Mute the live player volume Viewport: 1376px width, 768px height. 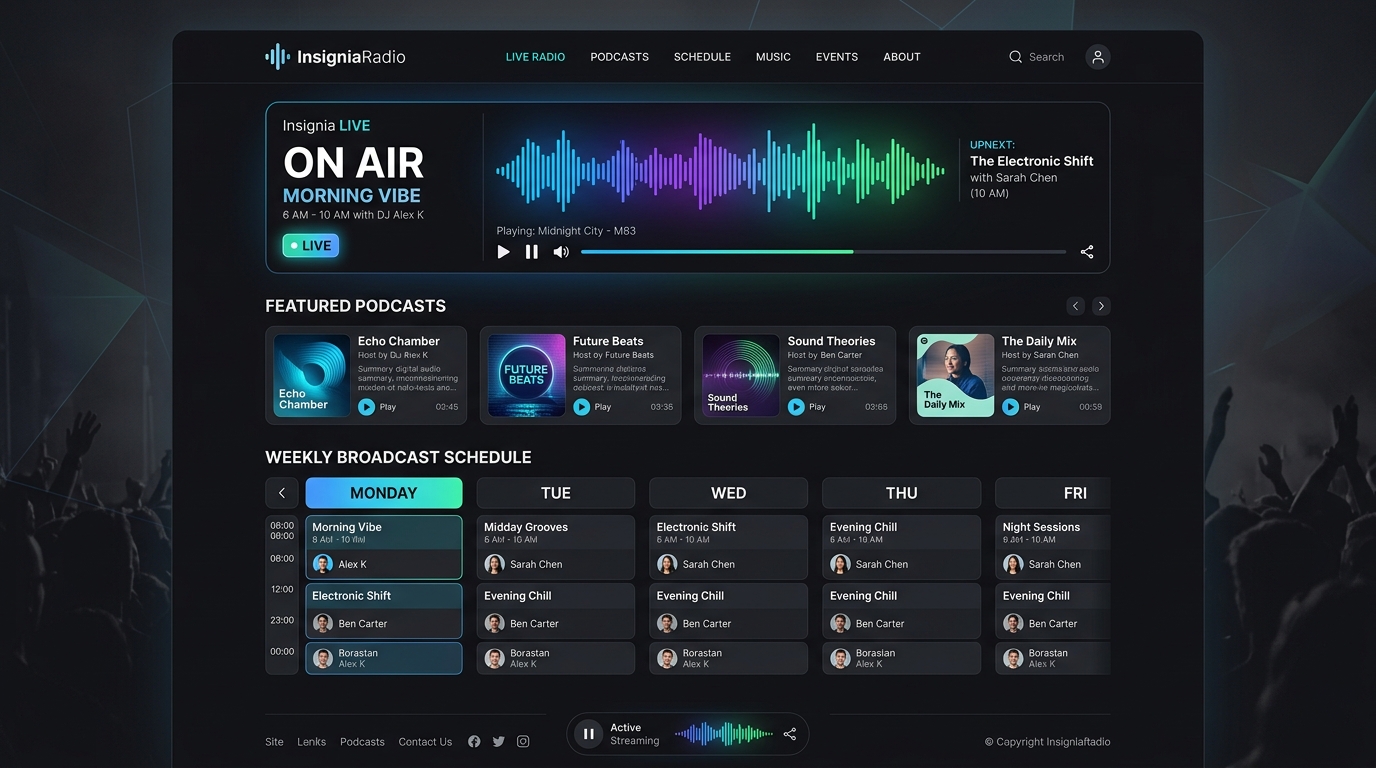point(561,252)
